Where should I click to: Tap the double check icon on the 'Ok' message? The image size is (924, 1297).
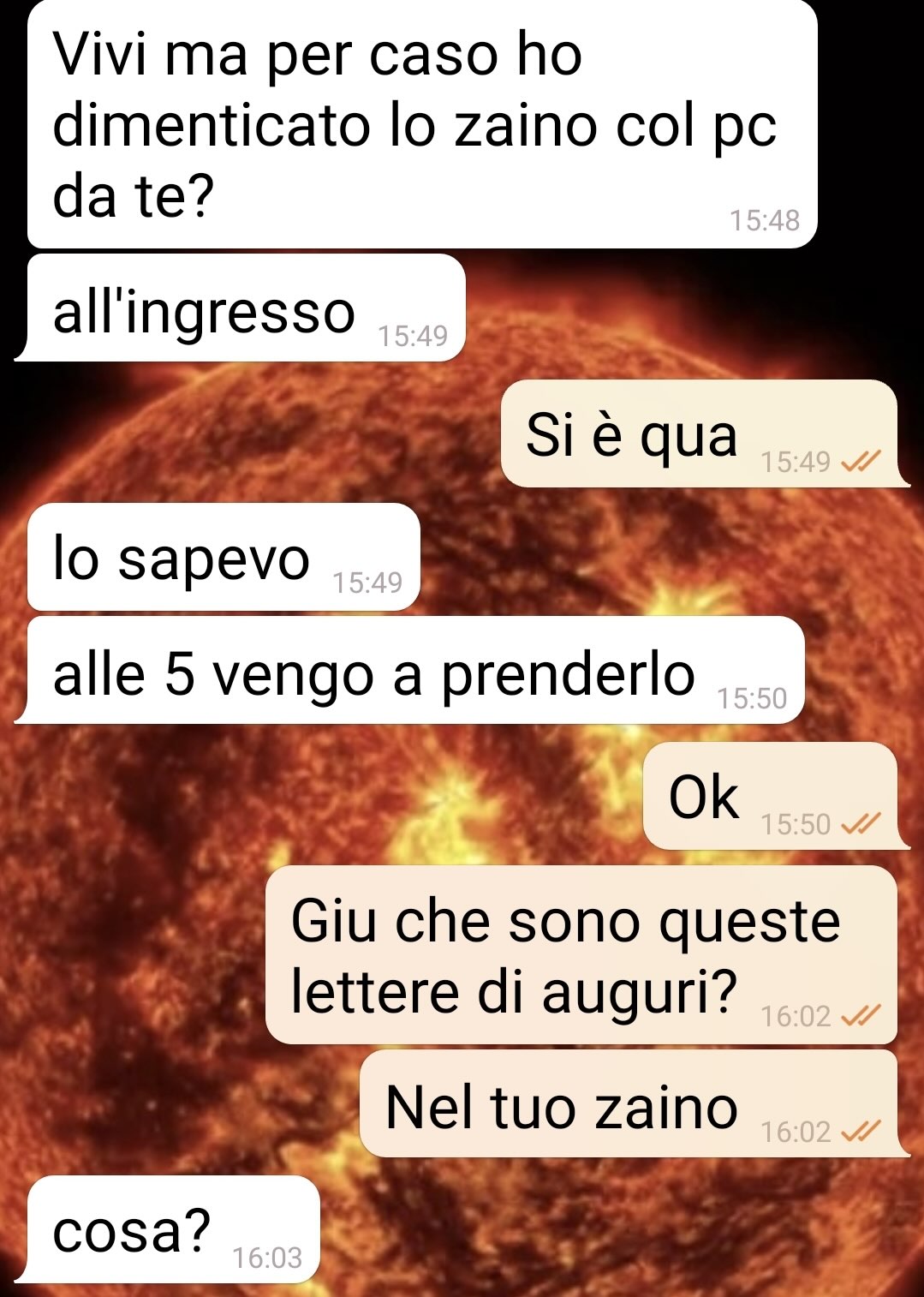[x=861, y=824]
